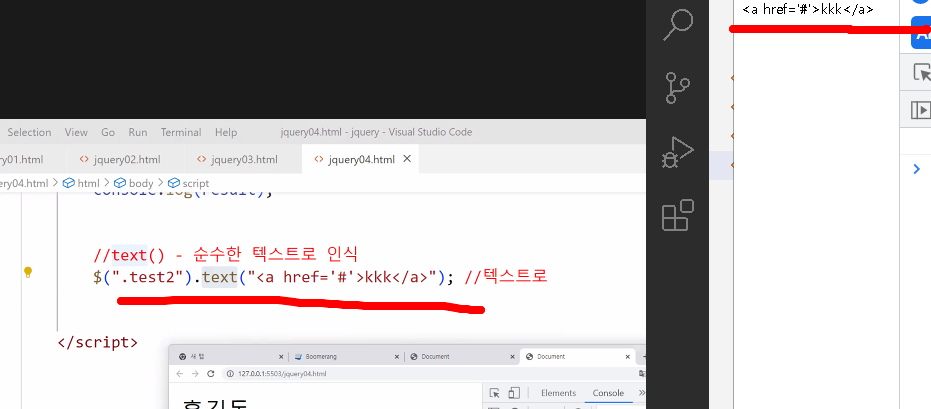Open the Console tab in DevTools
931x409 pixels.
(608, 393)
